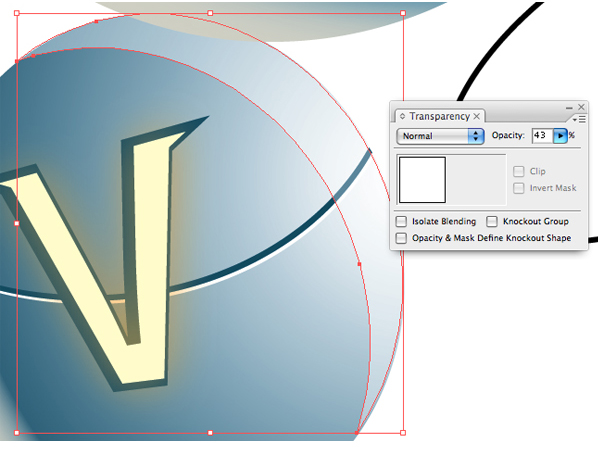
Task: Click the top-center bounding box handle
Action: (210, 13)
